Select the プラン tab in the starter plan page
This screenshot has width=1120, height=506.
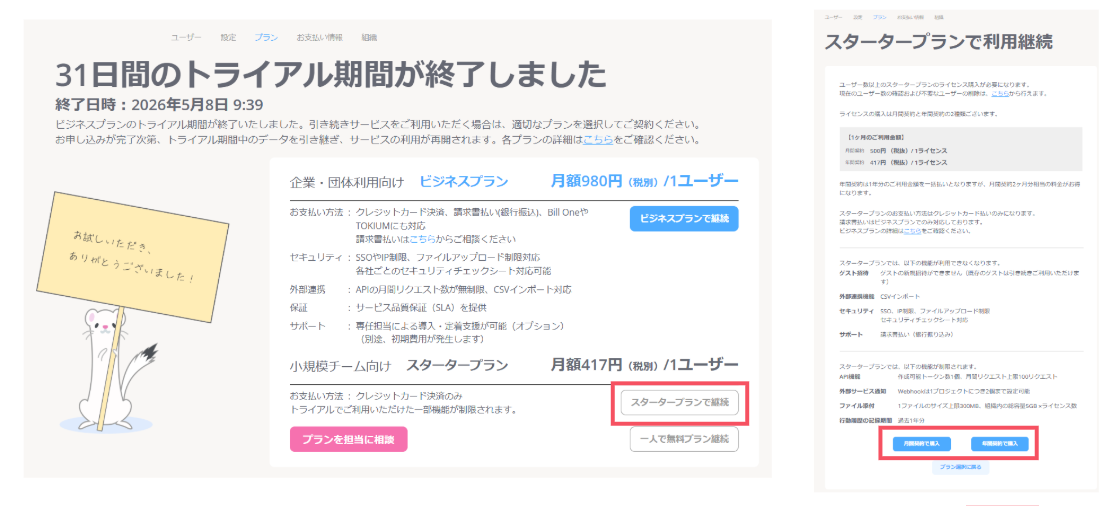pos(879,16)
